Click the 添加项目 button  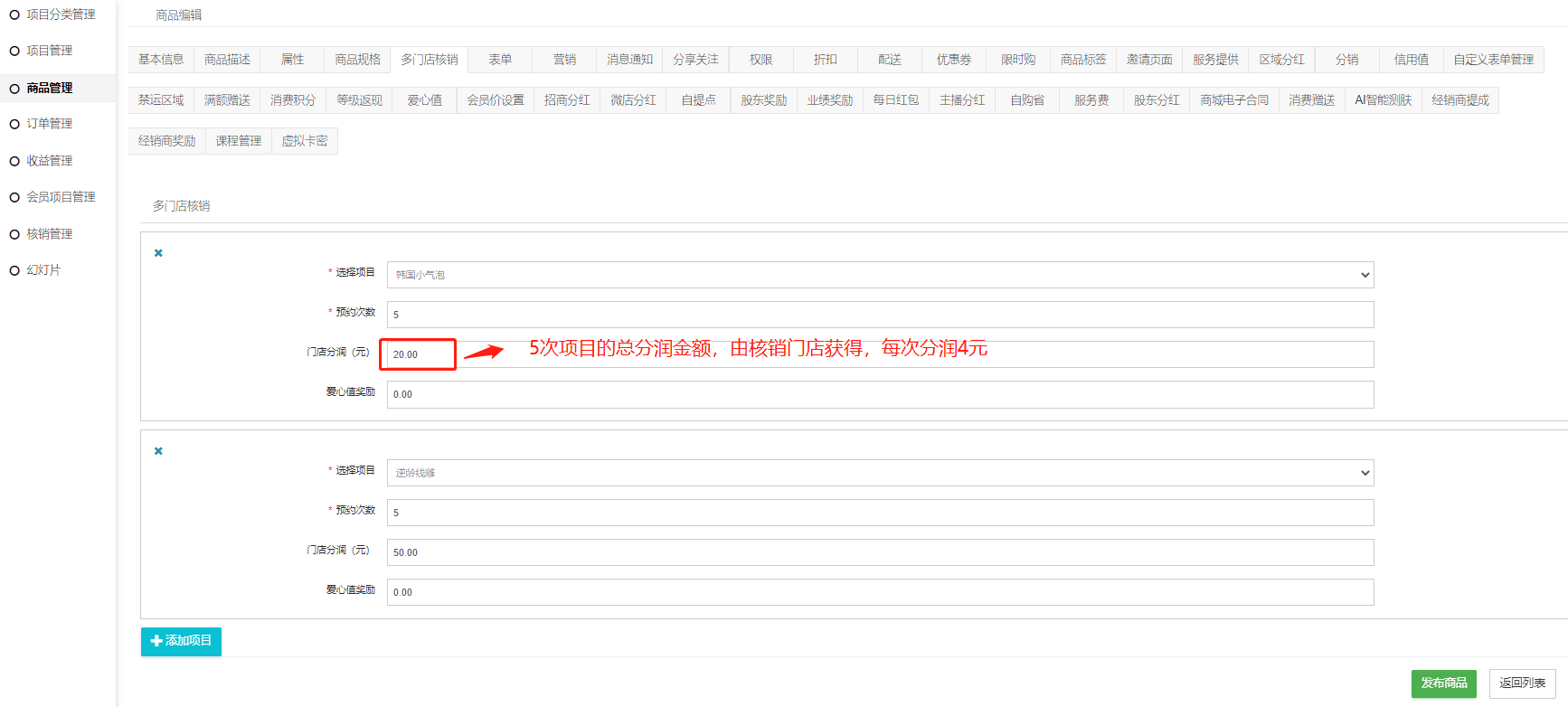pos(181,641)
